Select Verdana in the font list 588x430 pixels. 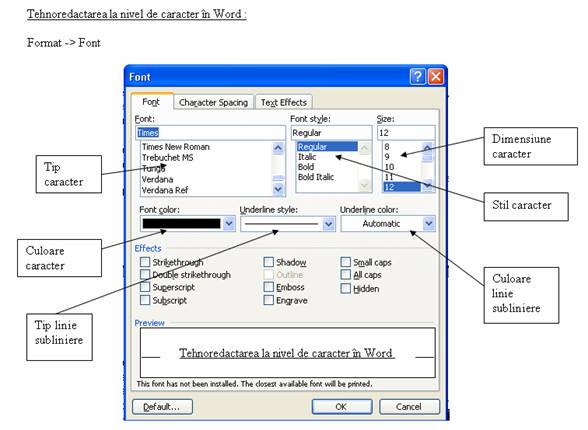[x=158, y=179]
